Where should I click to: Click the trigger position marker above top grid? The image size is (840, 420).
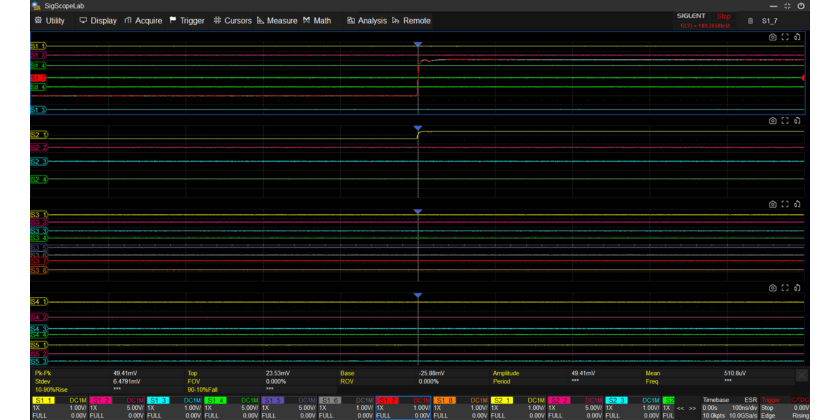[418, 45]
